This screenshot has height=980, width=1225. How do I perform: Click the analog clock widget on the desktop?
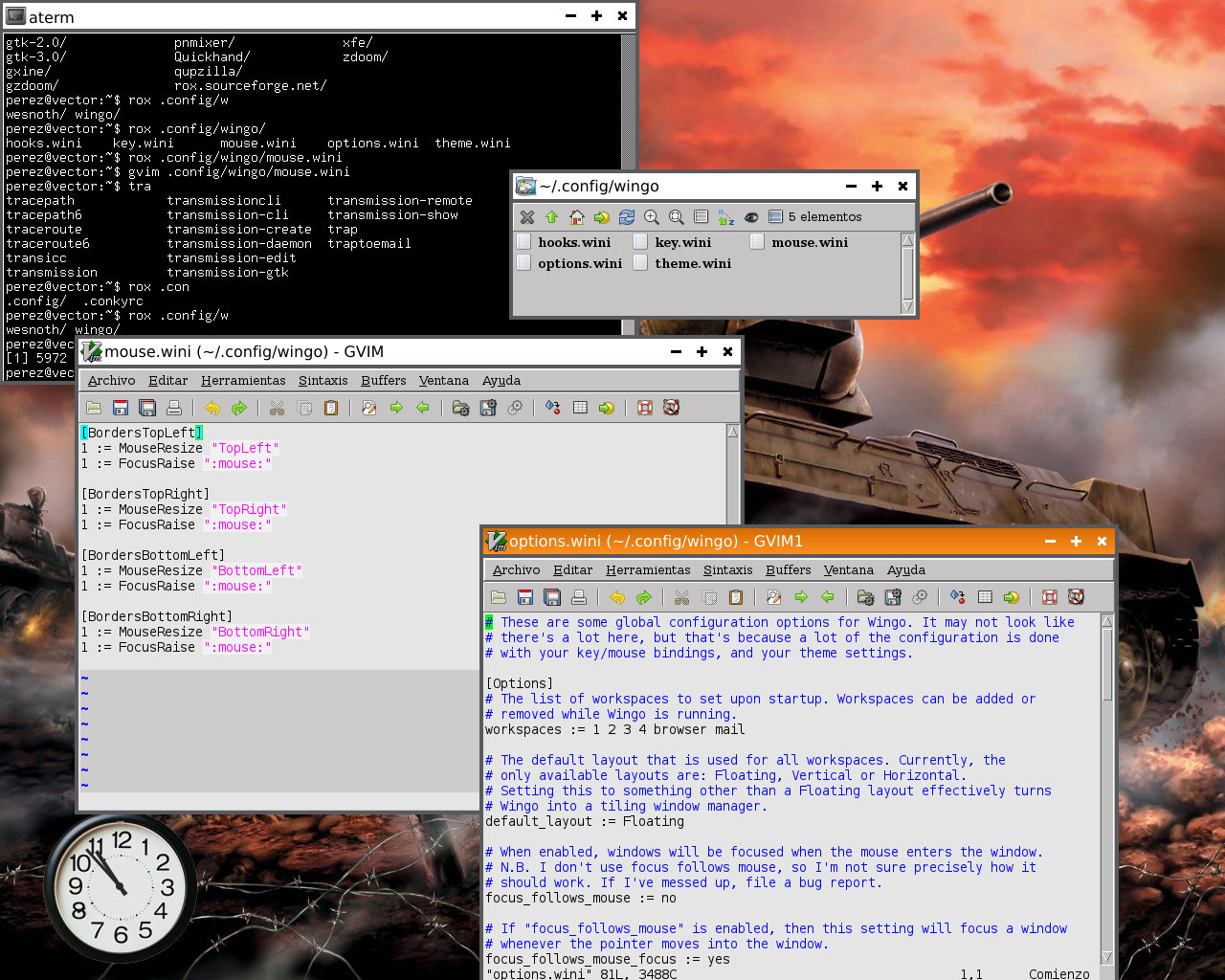click(121, 889)
